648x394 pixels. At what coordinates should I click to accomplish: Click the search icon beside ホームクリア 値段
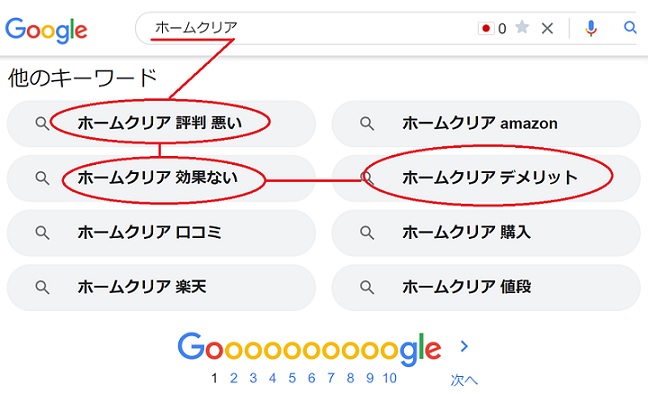[367, 287]
